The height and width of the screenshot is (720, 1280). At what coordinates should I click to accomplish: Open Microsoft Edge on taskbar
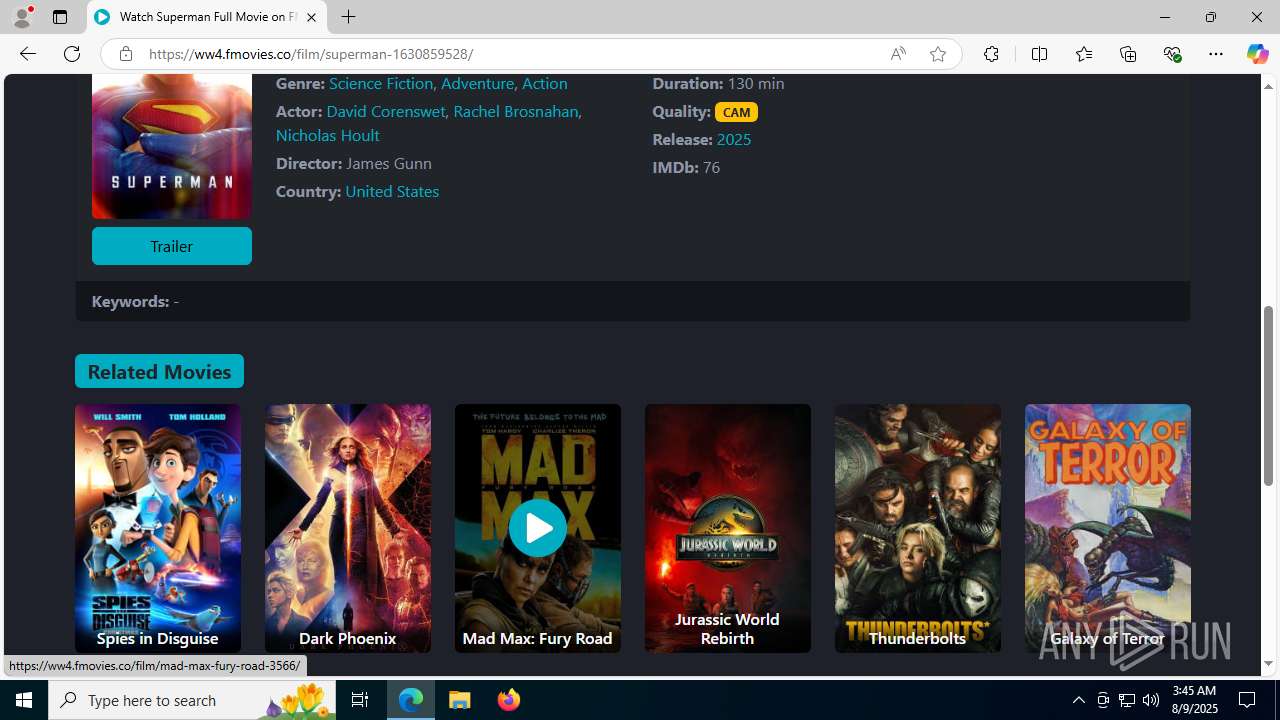coord(411,700)
